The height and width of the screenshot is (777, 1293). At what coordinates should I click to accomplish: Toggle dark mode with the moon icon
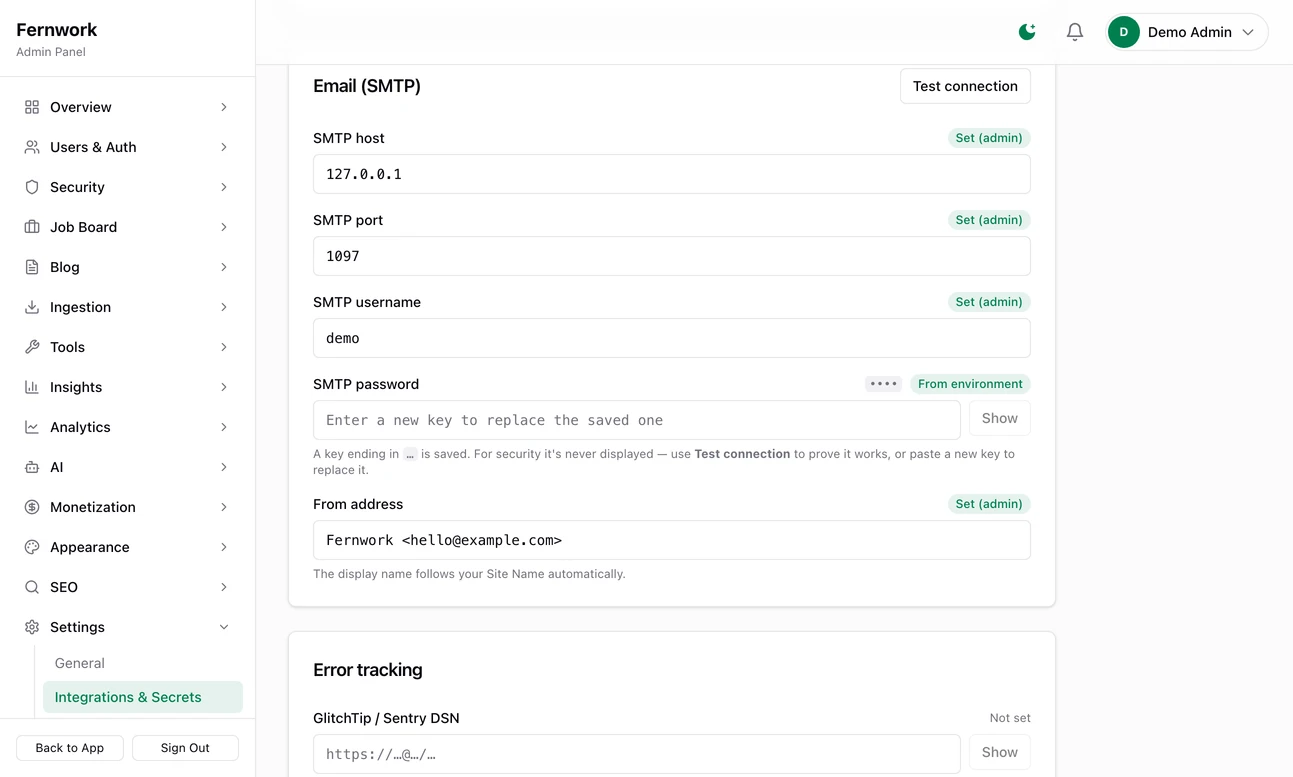(x=1027, y=32)
